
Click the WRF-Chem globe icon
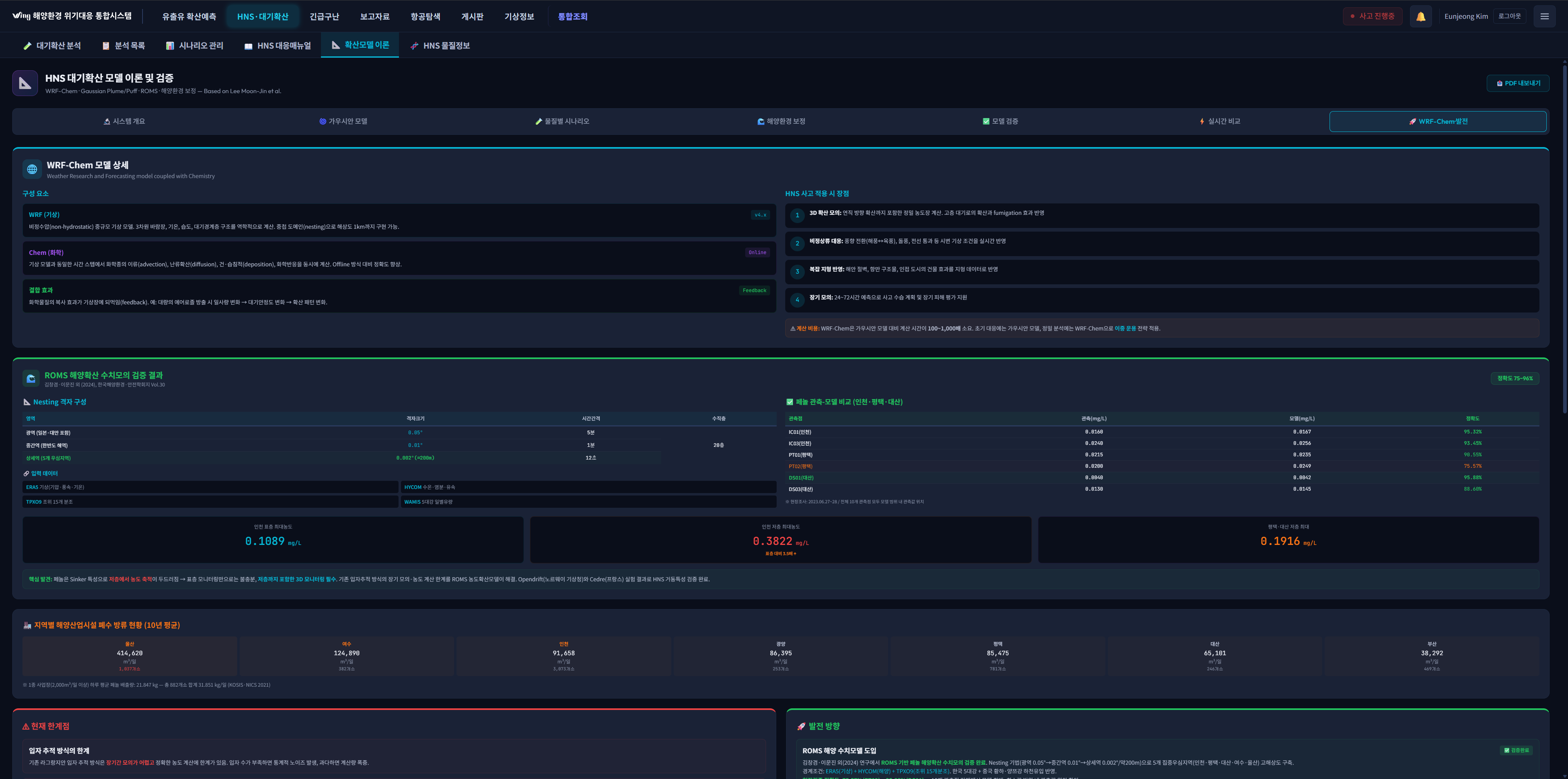point(32,170)
